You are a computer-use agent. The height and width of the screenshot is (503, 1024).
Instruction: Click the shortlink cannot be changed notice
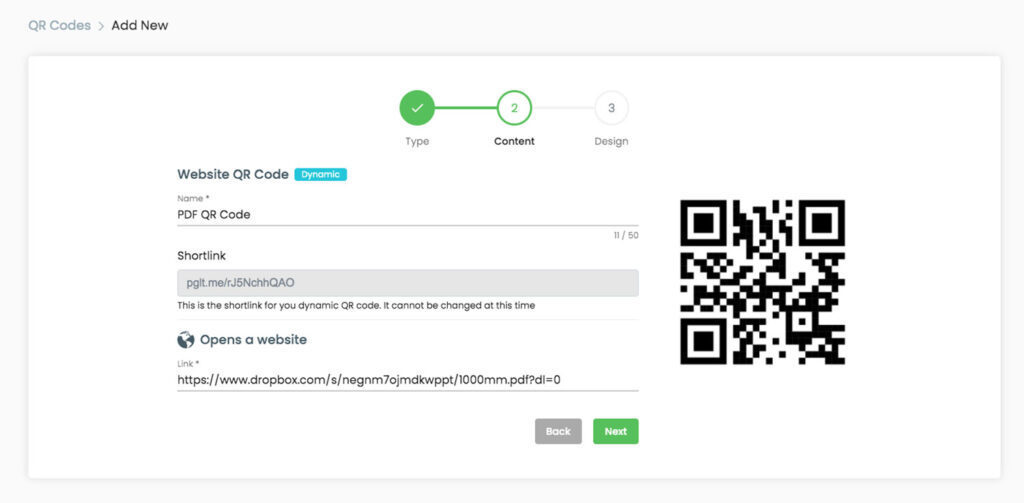point(356,305)
